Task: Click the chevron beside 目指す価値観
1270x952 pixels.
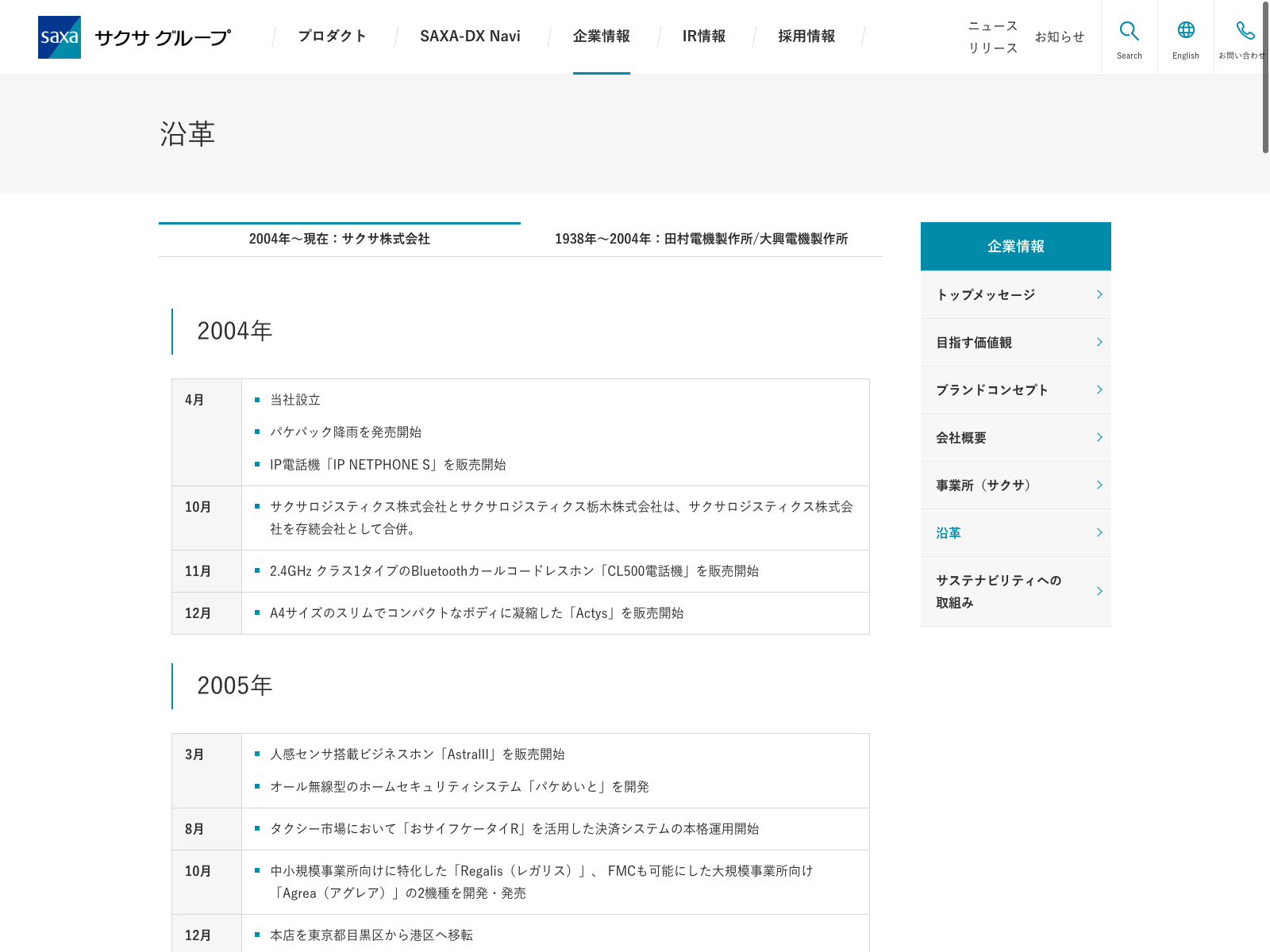Action: 1099,342
